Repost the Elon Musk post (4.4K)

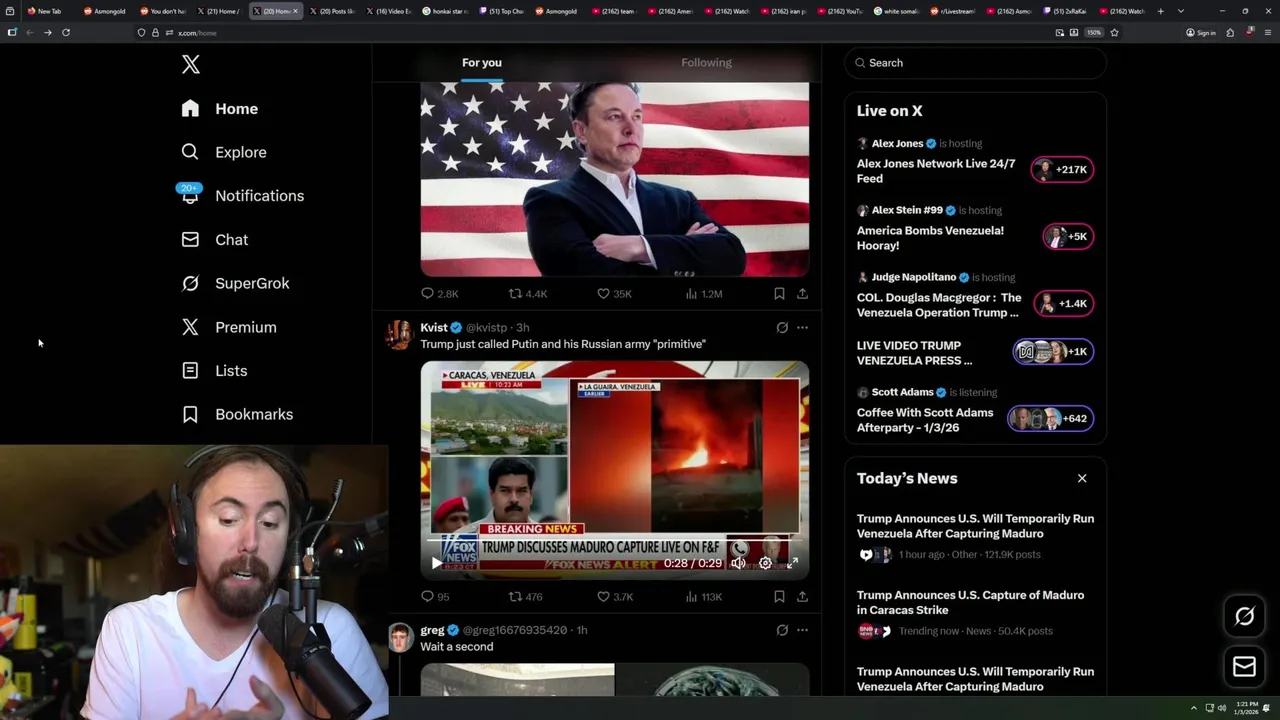pyautogui.click(x=528, y=294)
